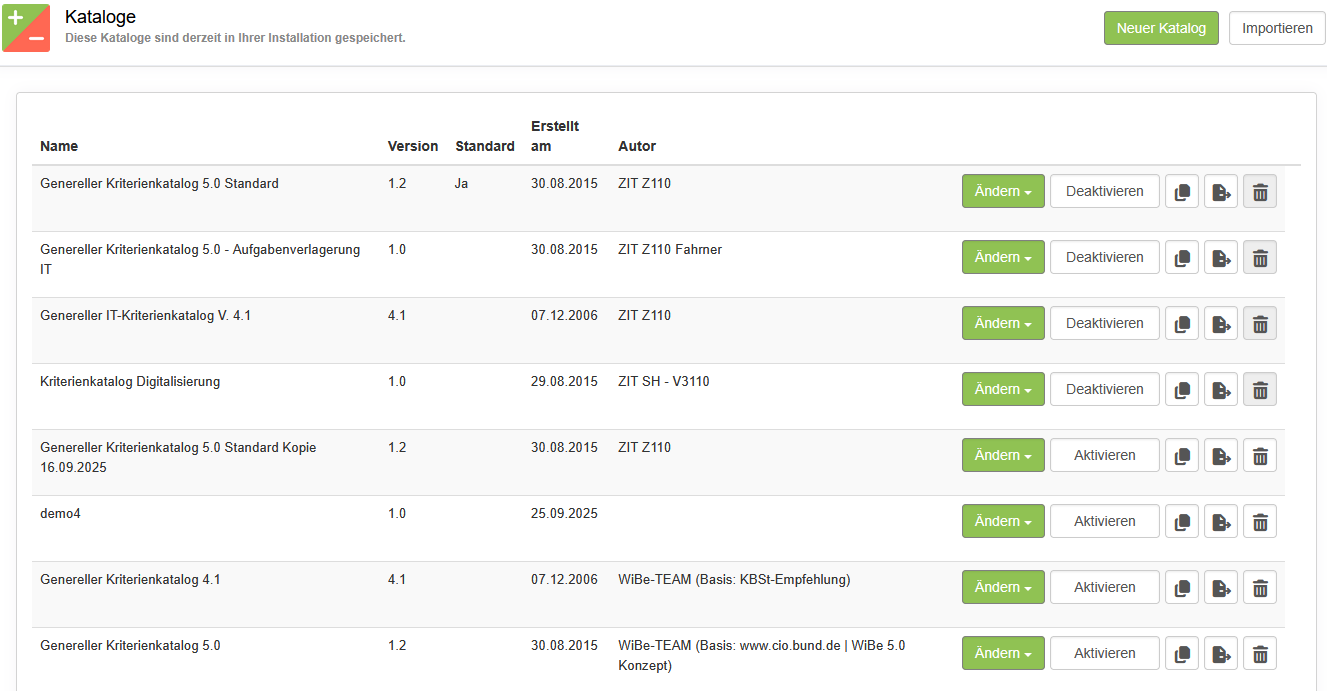Viewport: 1327px width, 691px height.
Task: Click the Kataloge plus/minus logo
Action: pos(26,28)
